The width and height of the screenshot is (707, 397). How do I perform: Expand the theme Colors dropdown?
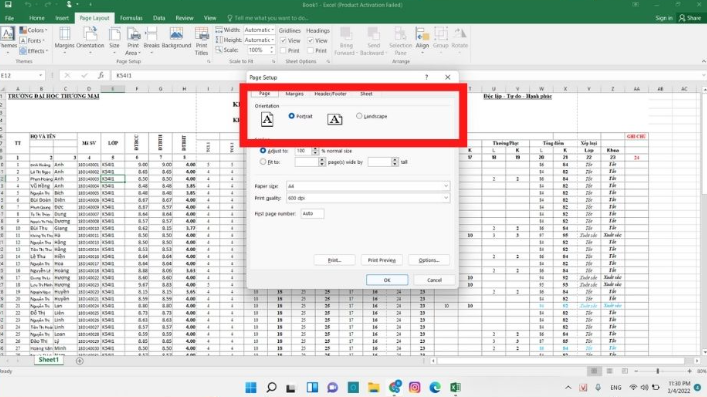[33, 30]
